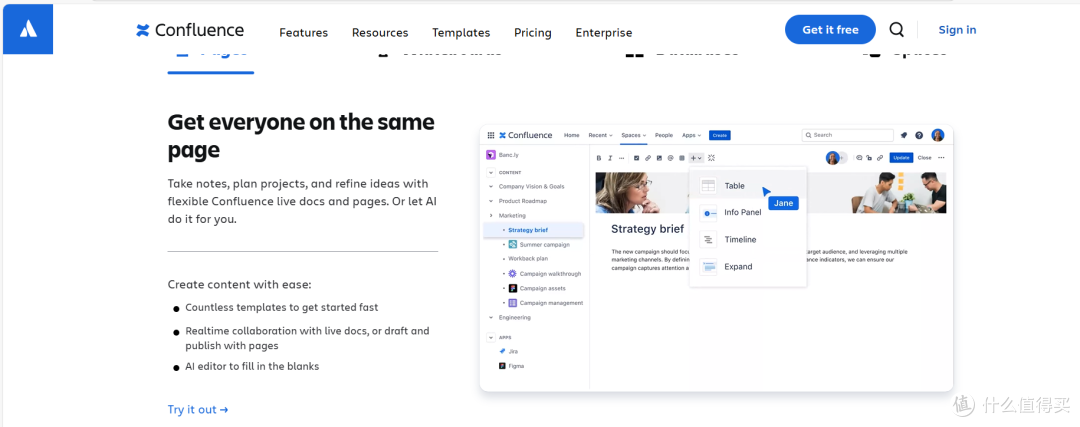Open the plus insert dropdown in toolbar
The height and width of the screenshot is (427, 1080).
point(696,158)
